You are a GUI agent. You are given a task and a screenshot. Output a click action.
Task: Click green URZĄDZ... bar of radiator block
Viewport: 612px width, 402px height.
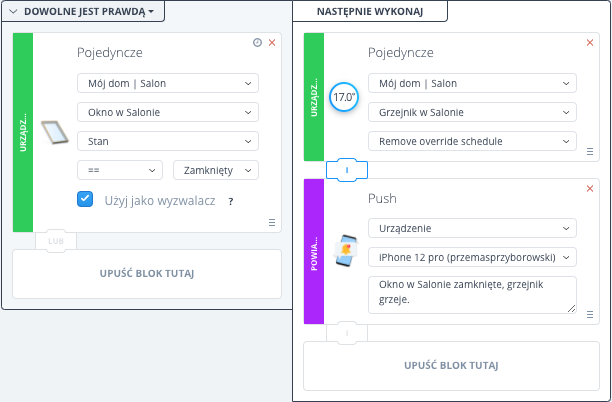(x=314, y=97)
